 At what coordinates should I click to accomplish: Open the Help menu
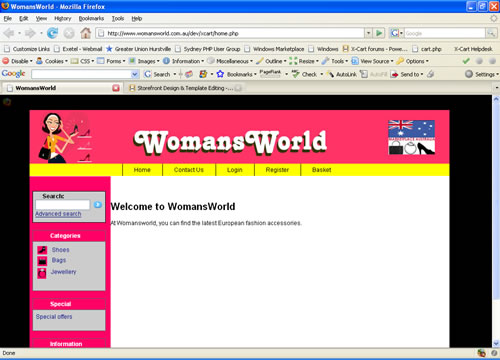click(137, 18)
